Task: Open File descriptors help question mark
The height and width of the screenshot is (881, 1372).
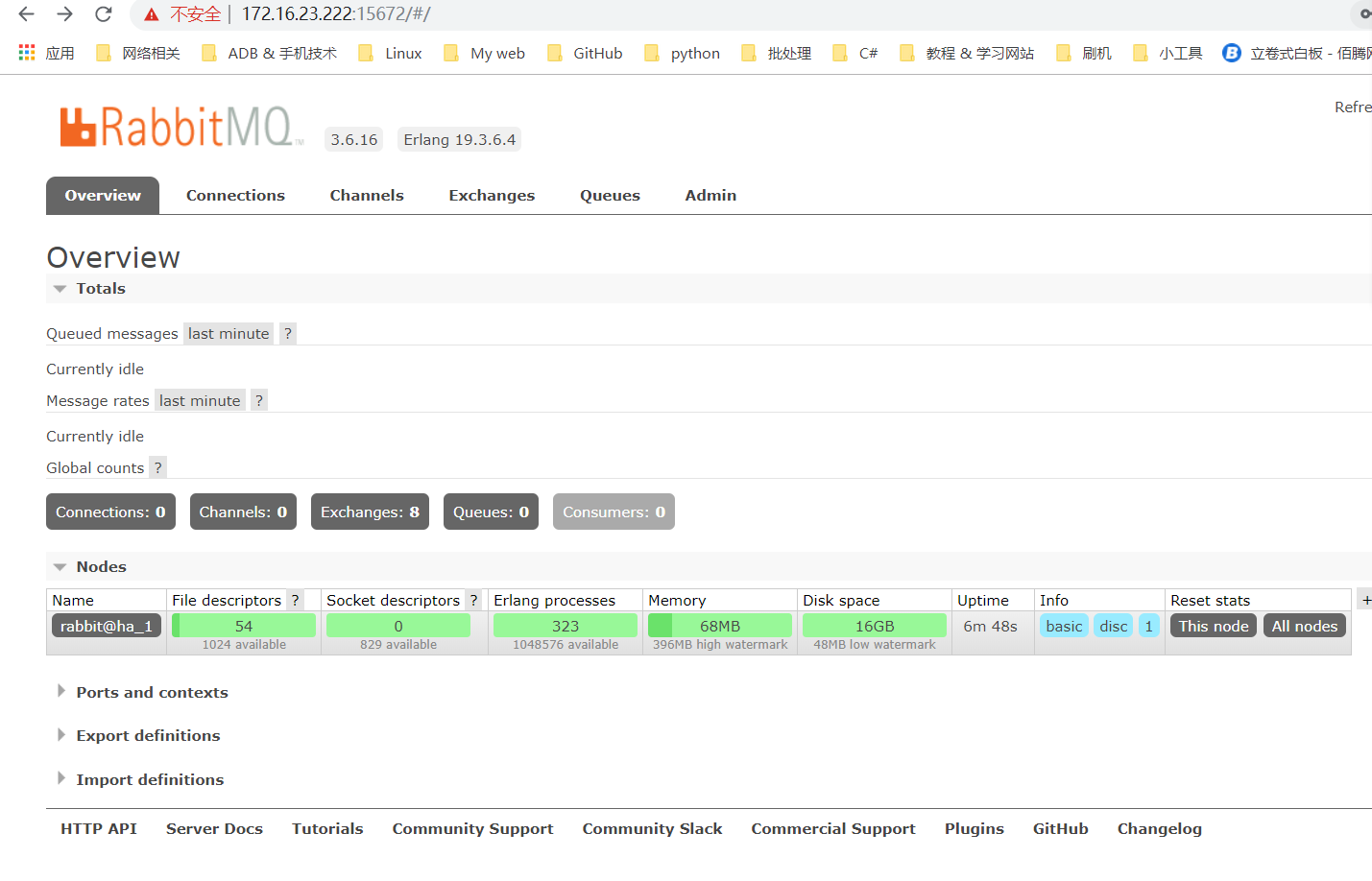Action: click(x=295, y=600)
